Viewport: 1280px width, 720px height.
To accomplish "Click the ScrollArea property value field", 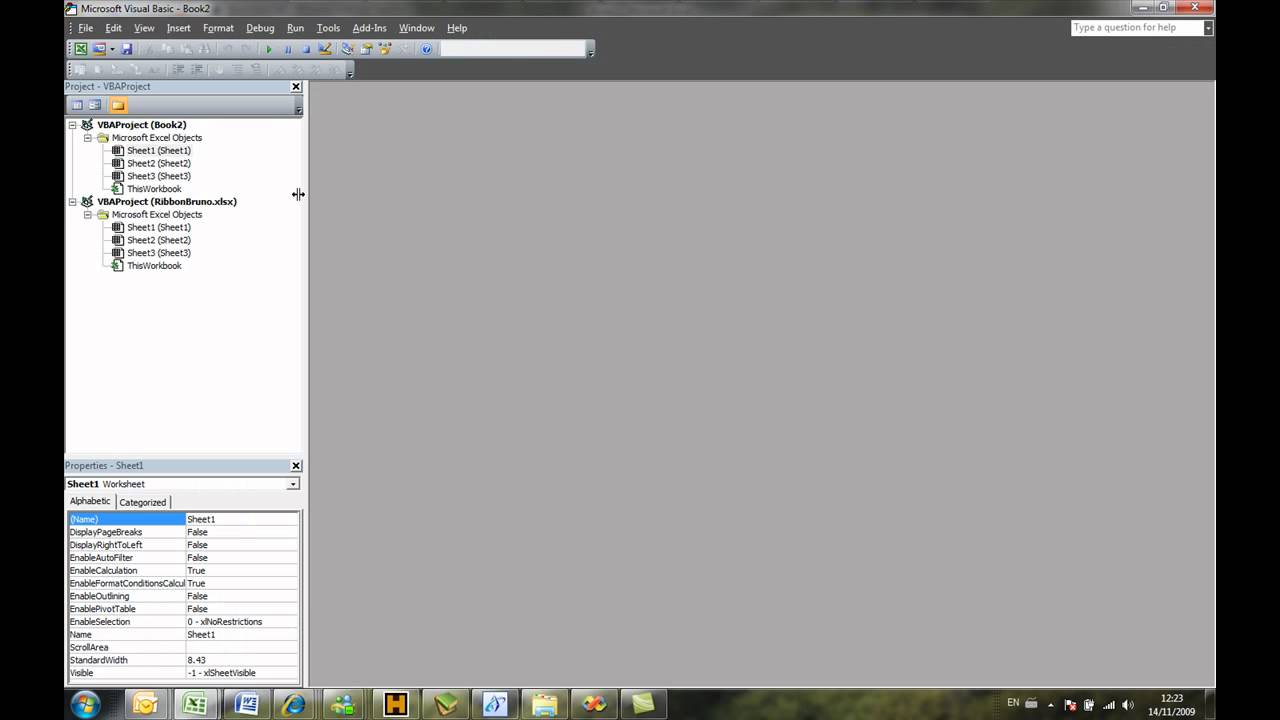I will [242, 648].
